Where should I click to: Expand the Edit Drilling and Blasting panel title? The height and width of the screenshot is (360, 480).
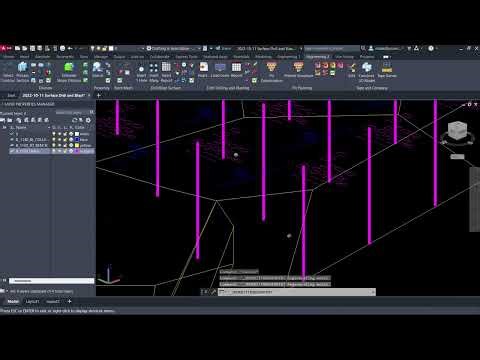click(228, 88)
